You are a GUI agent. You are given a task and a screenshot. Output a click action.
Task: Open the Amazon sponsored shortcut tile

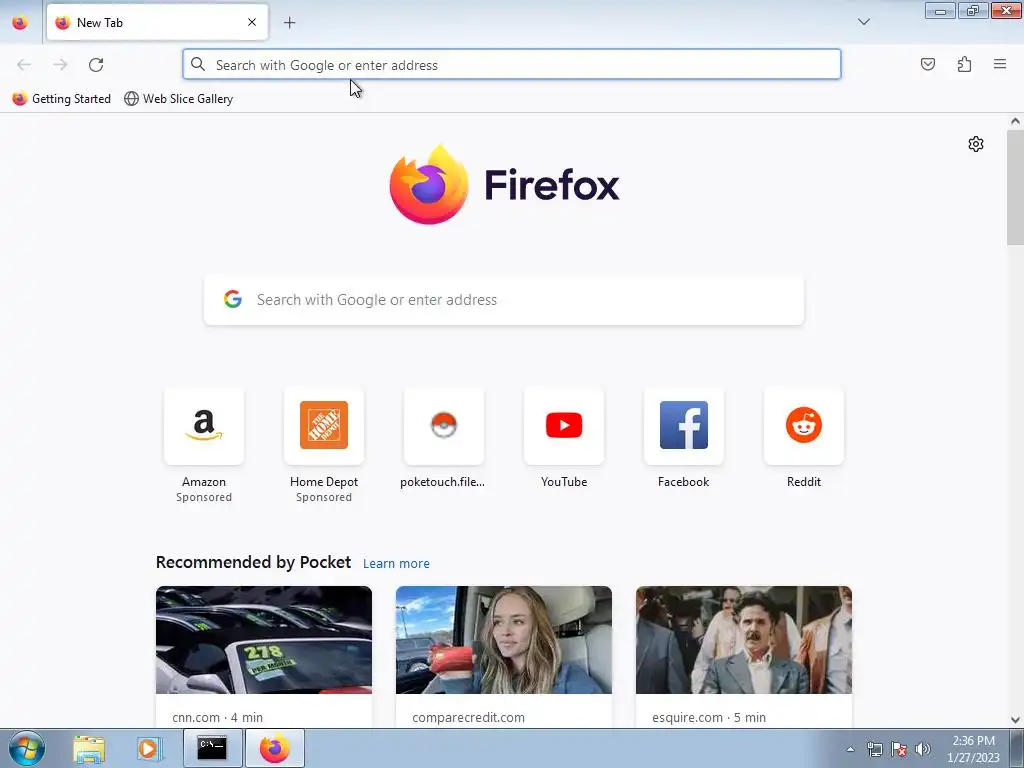pyautogui.click(x=204, y=426)
